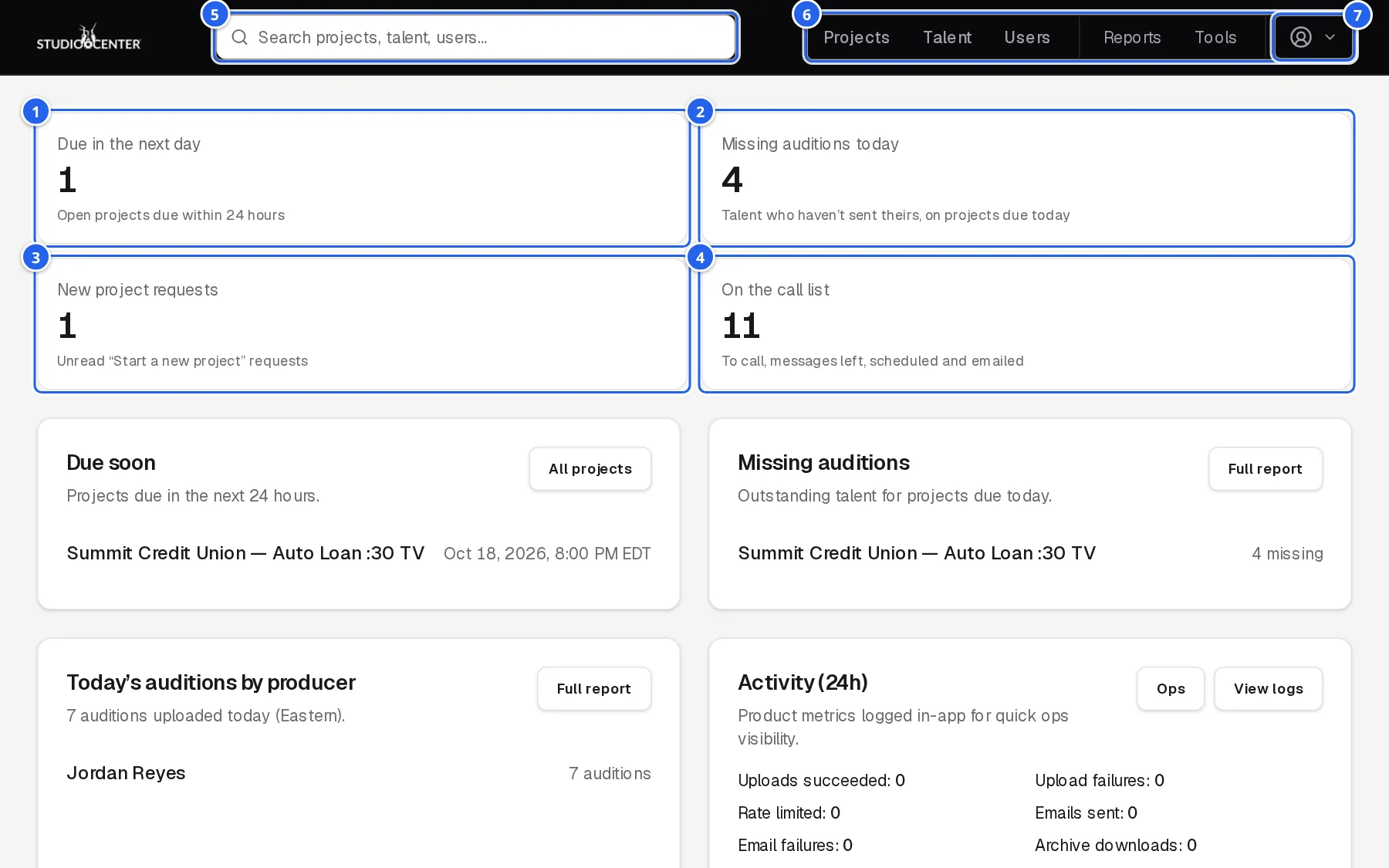Open the Projects nav item
Viewport: 1389px width, 868px height.
856,37
